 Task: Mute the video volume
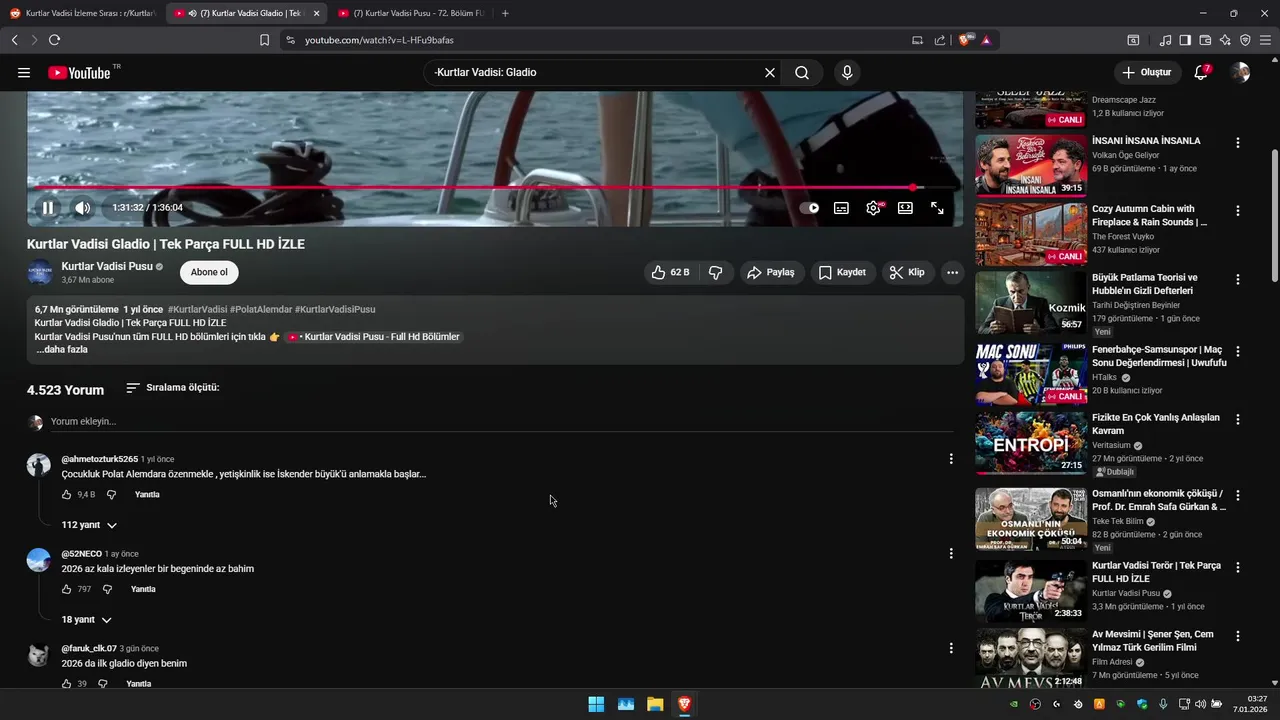[x=83, y=208]
